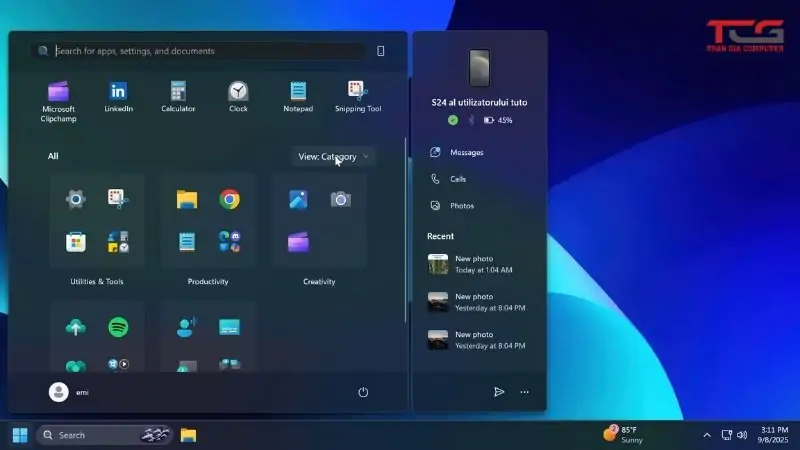This screenshot has height=450, width=800.
Task: Open Microsoft Clipchamp pinned app
Action: (58, 102)
